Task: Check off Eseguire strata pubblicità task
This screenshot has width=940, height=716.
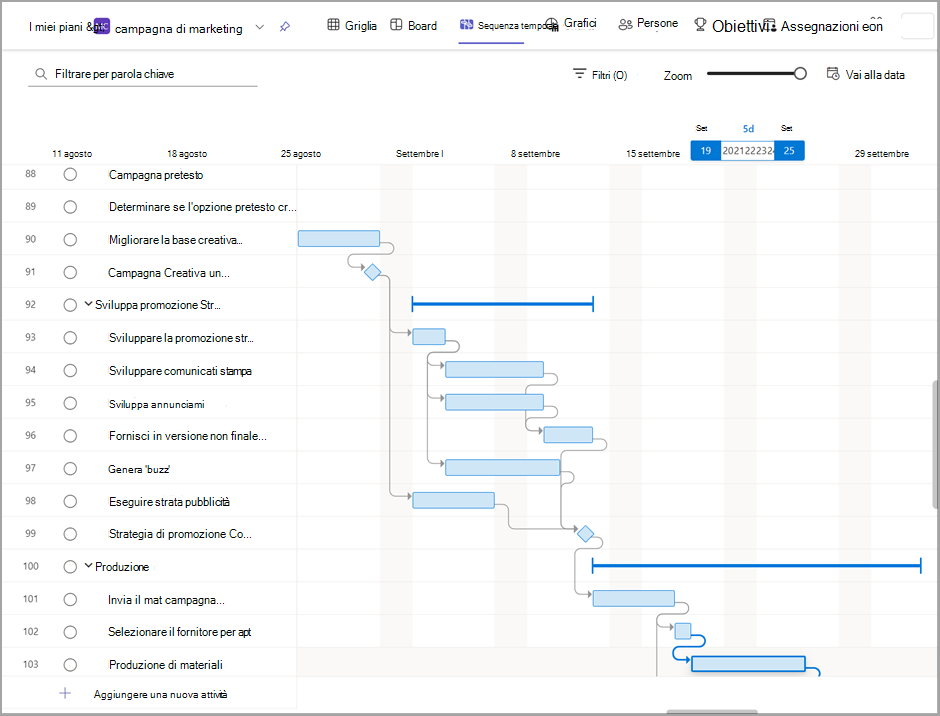Action: (x=70, y=501)
